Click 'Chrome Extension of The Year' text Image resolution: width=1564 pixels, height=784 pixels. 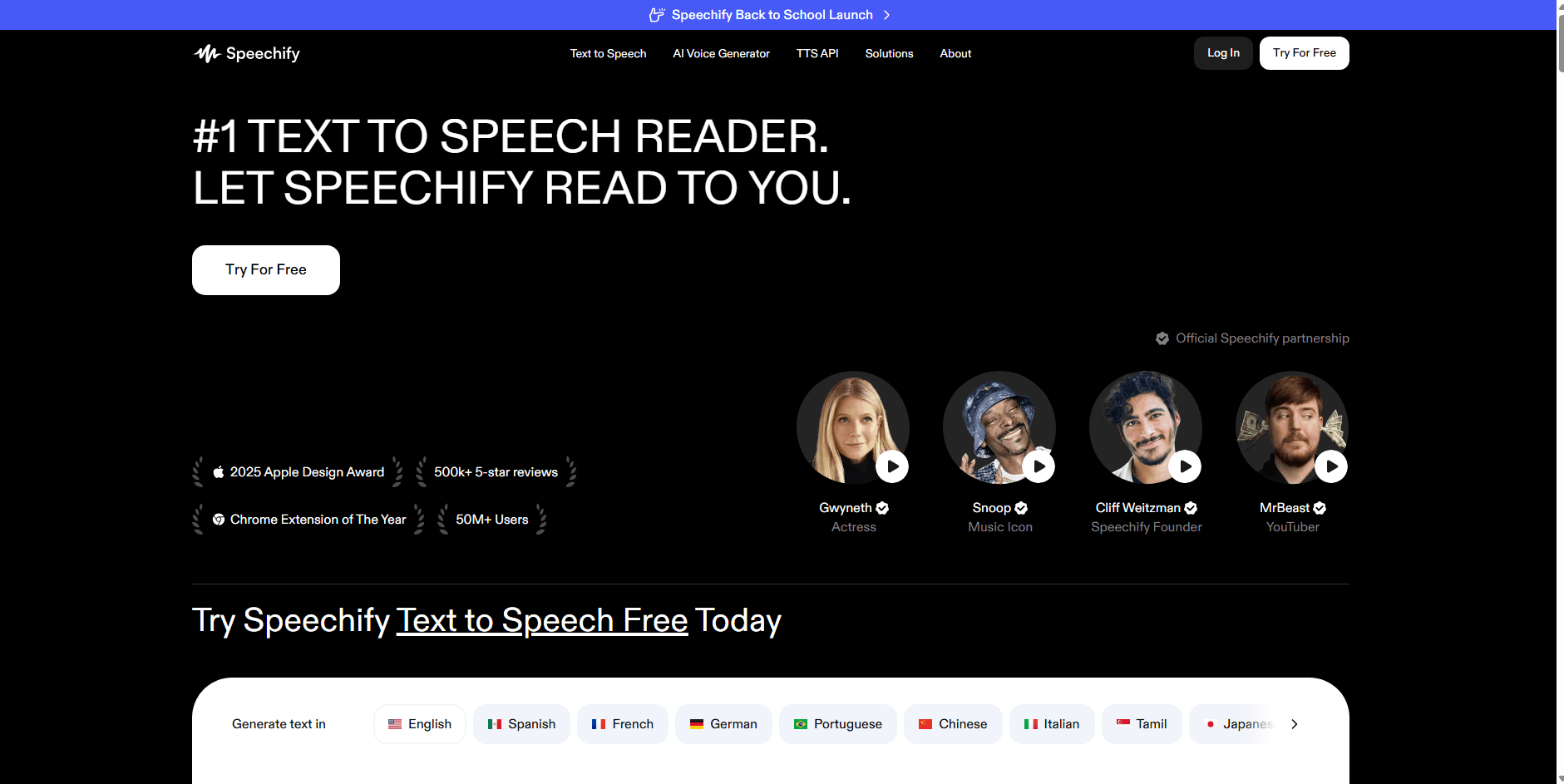[318, 520]
